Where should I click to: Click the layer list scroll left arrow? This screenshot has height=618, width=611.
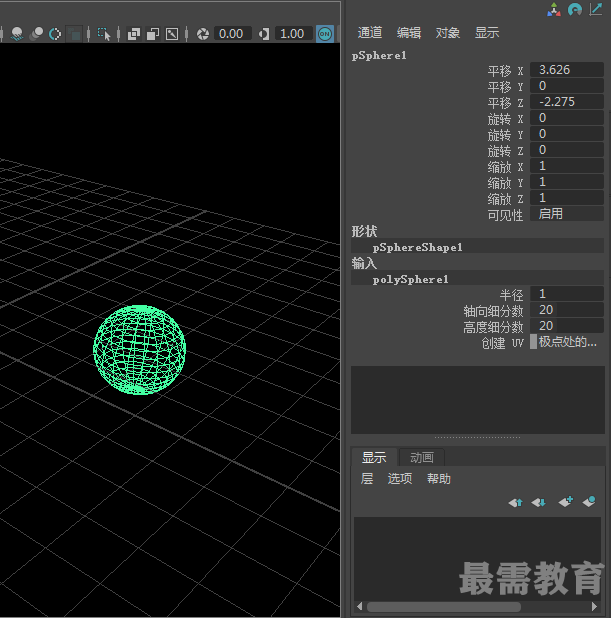point(360,606)
